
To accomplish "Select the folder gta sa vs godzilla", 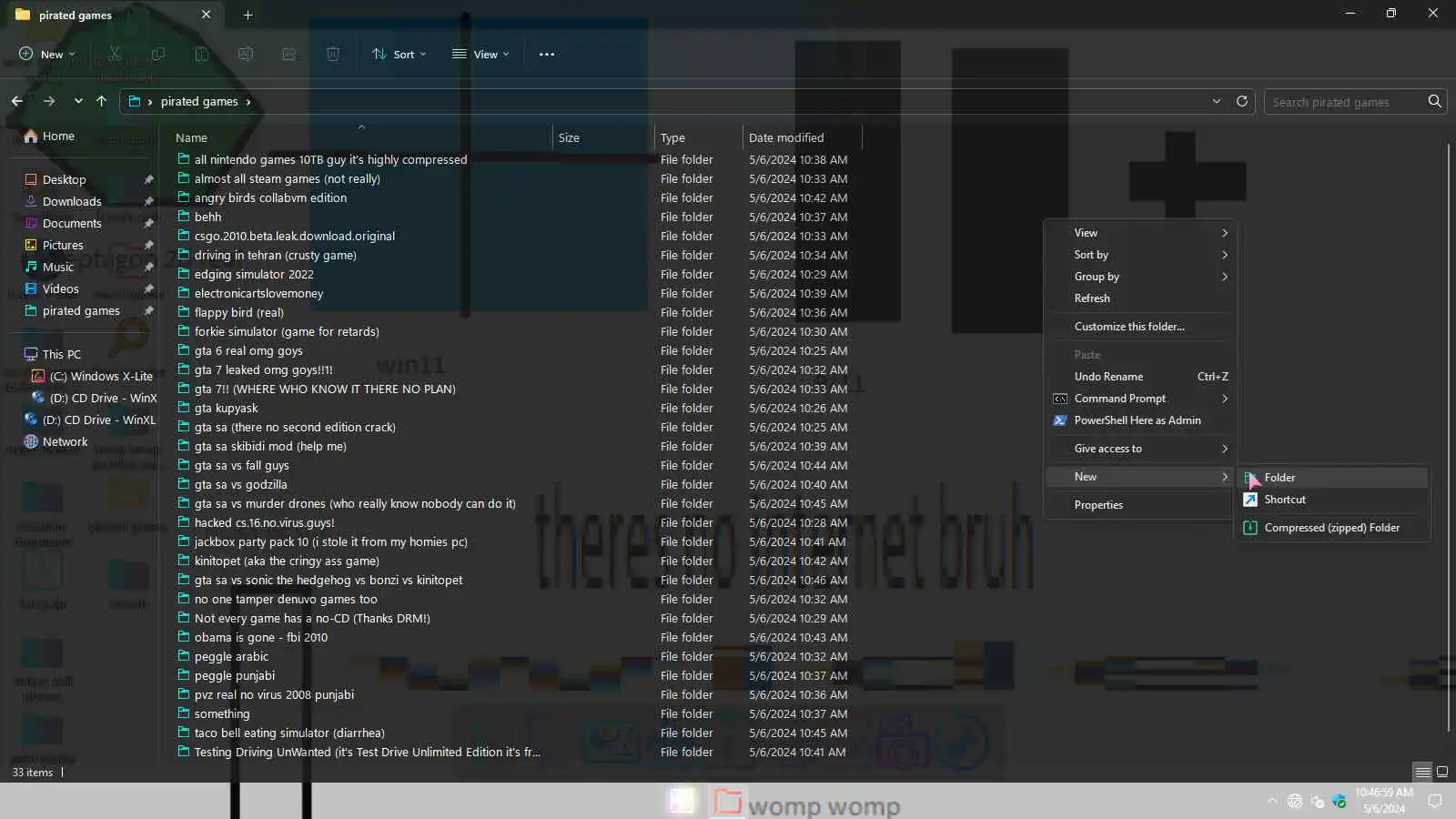I will (x=240, y=484).
